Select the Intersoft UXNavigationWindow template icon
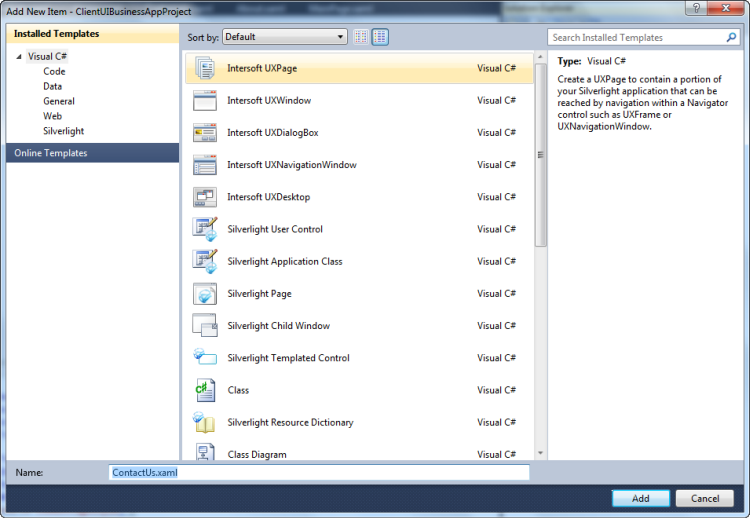This screenshot has height=518, width=750. pos(205,165)
